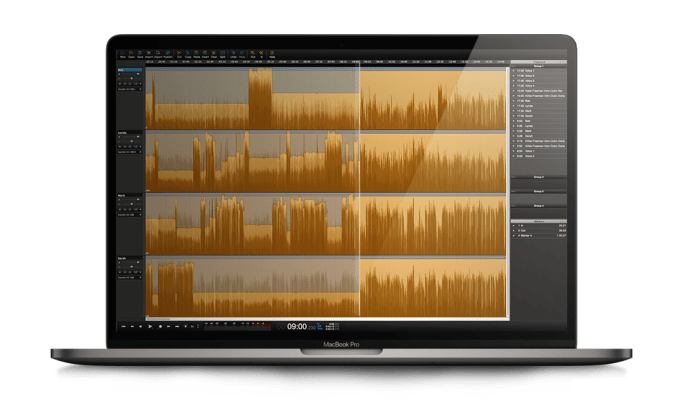Viewport: 683px width, 400px height.
Task: Adjust the Bob track volume slider
Action: pos(130,74)
